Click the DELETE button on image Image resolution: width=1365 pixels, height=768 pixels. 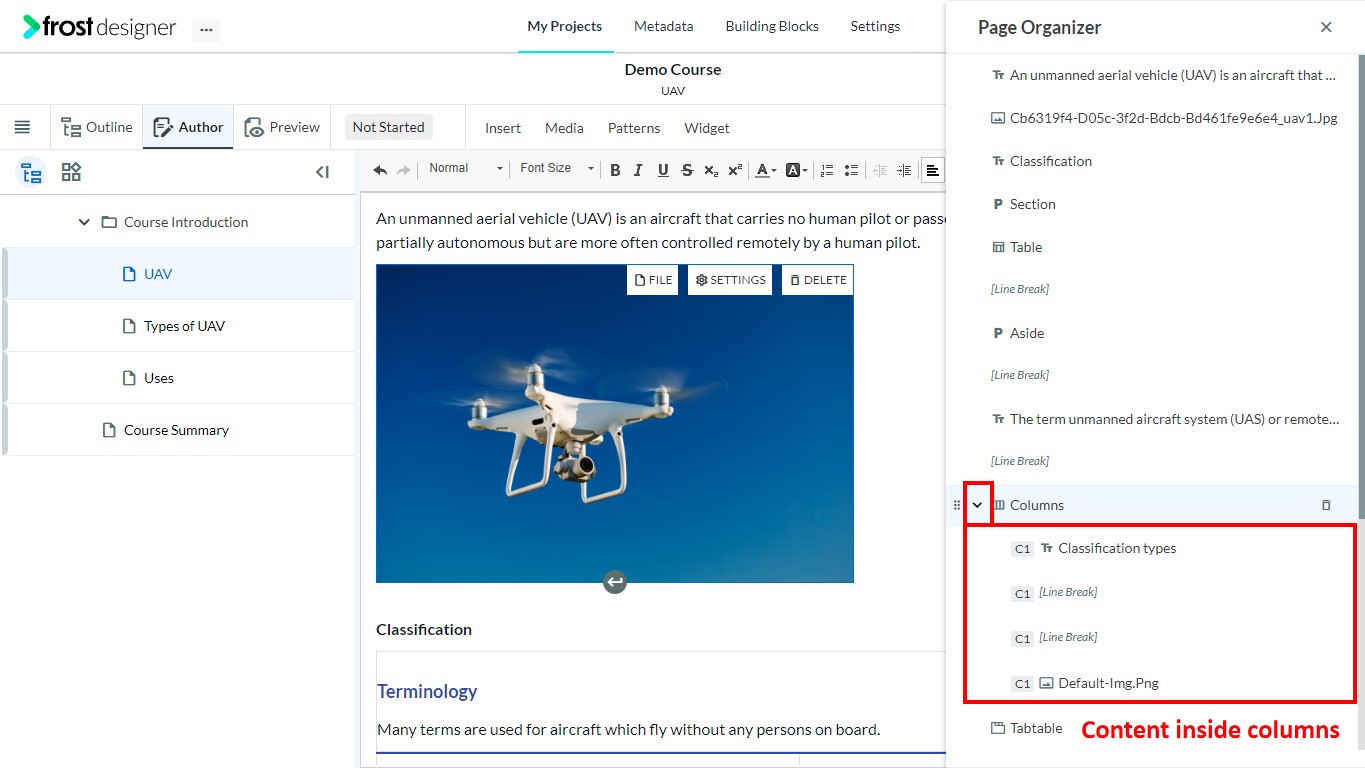[818, 280]
